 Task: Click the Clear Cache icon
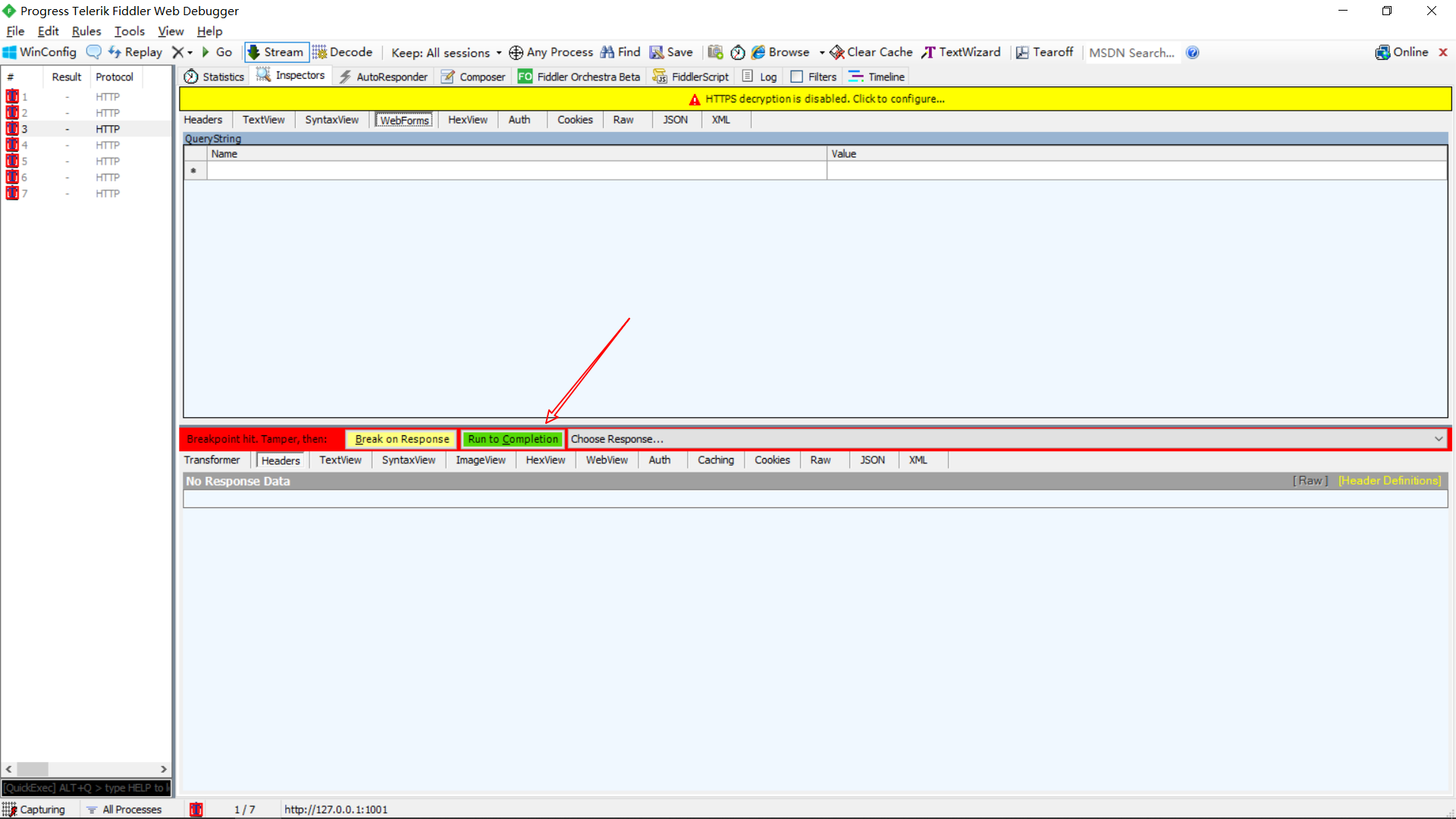tap(837, 52)
